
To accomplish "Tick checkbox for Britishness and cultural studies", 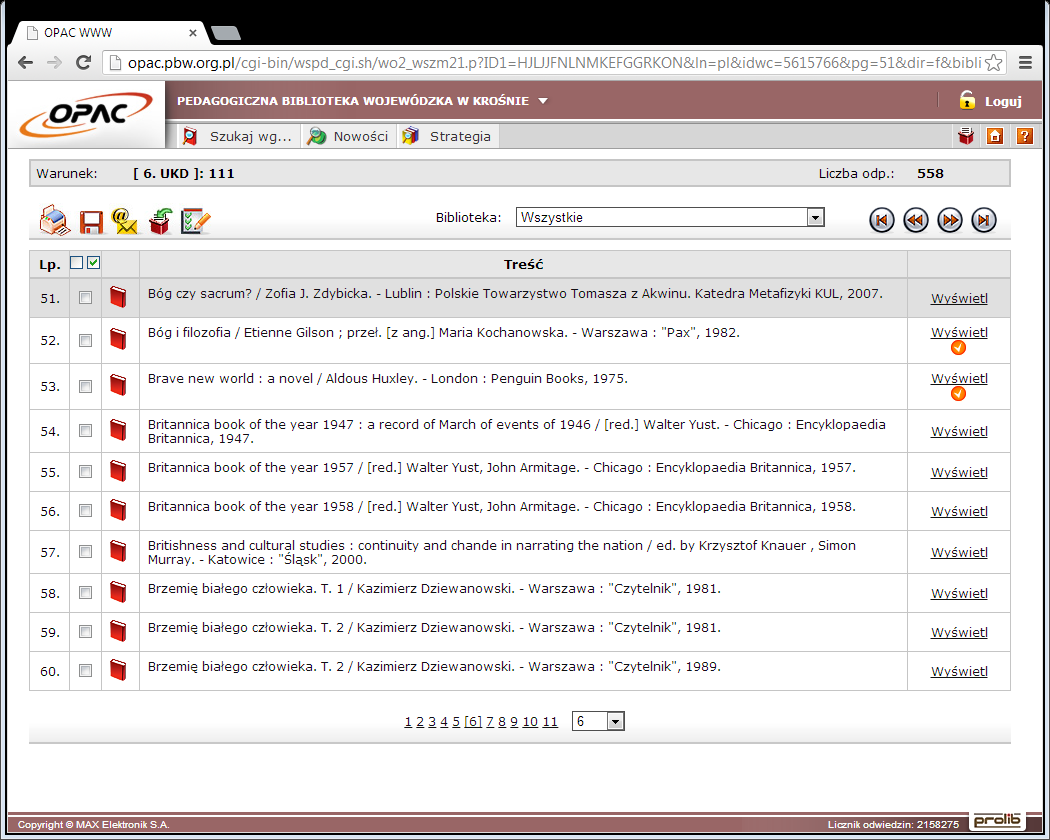I will [x=85, y=551].
